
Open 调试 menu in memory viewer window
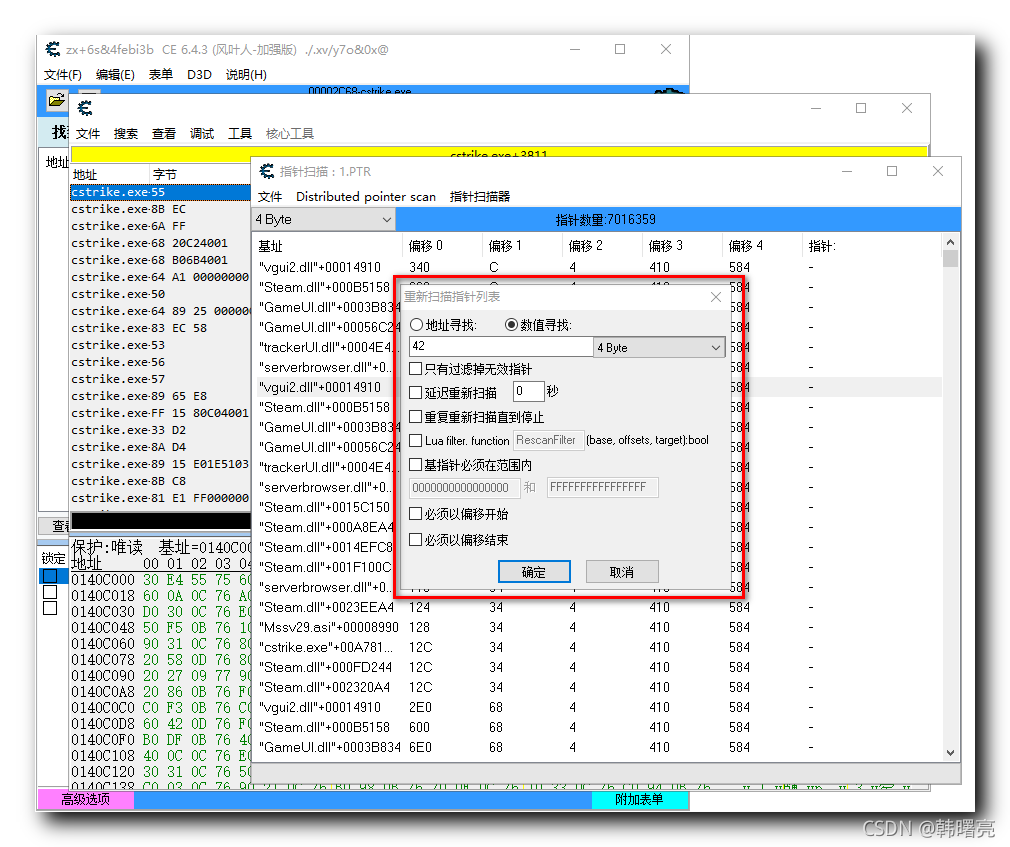202,133
